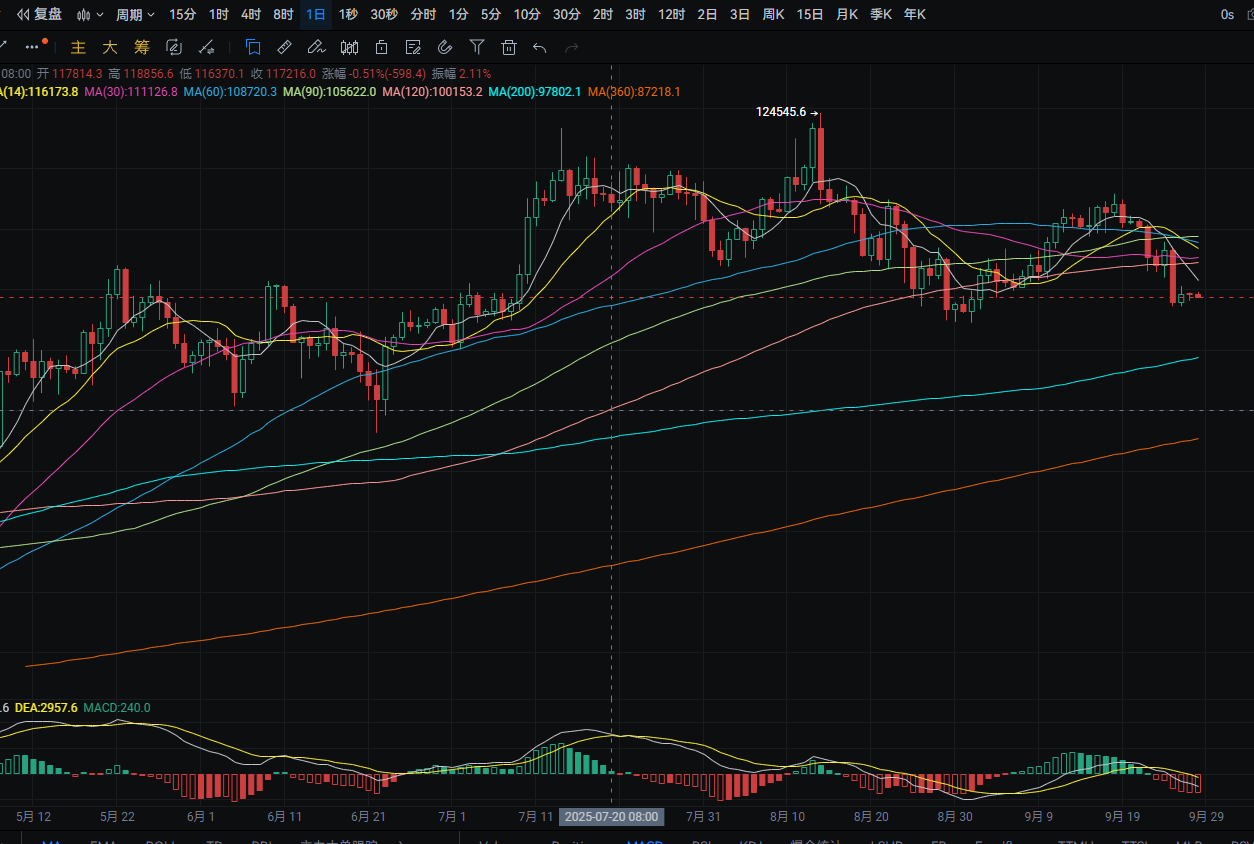Click the lock drawings icon
The height and width of the screenshot is (844, 1254).
(381, 47)
